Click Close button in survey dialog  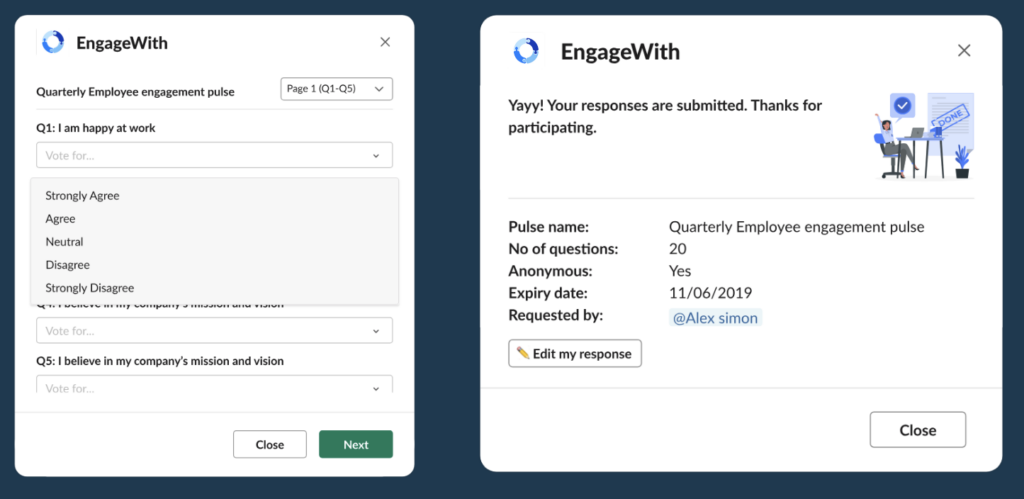click(270, 445)
